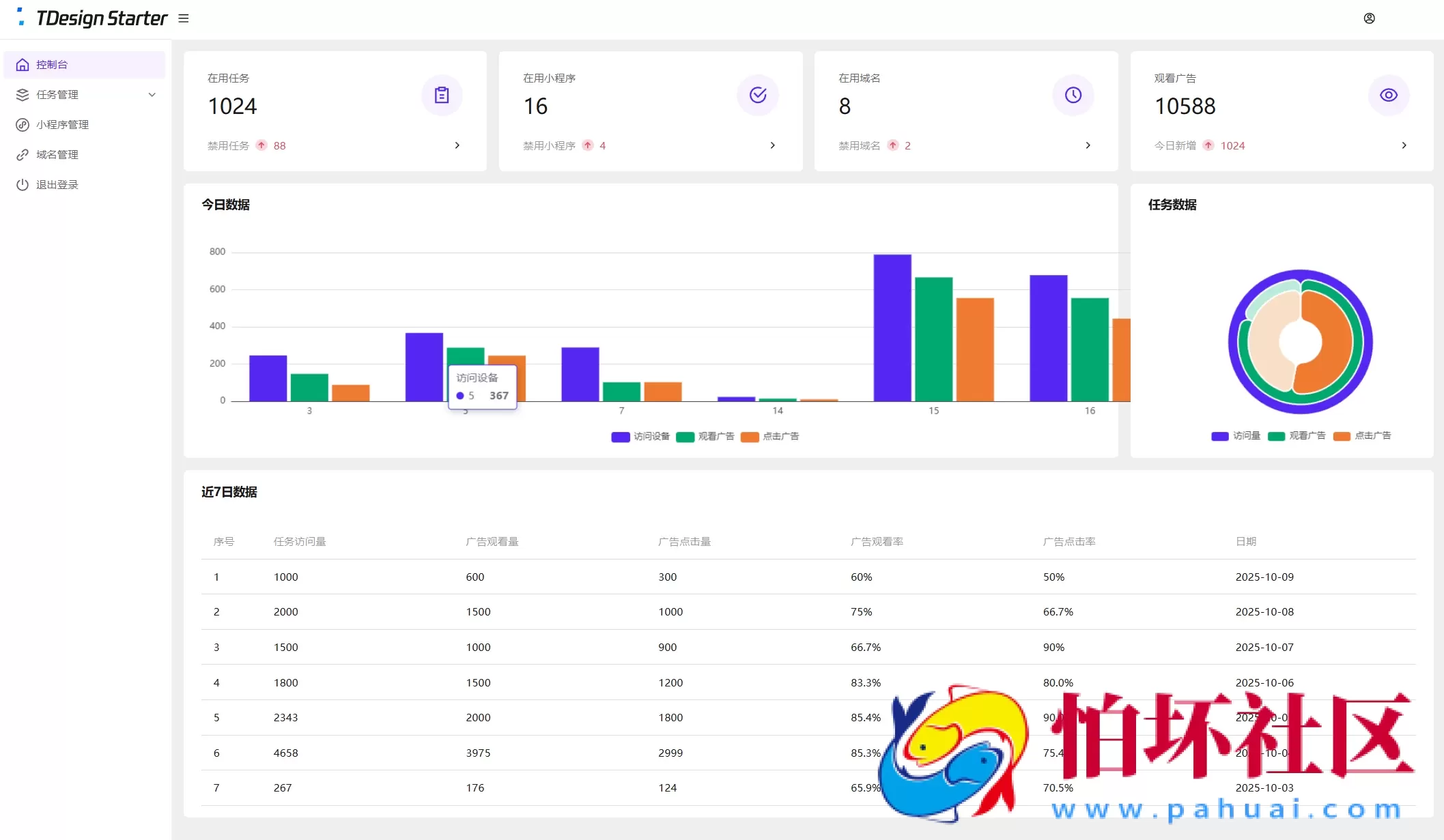
Task: Select 控制台 in the sidebar
Action: pyautogui.click(x=52, y=65)
